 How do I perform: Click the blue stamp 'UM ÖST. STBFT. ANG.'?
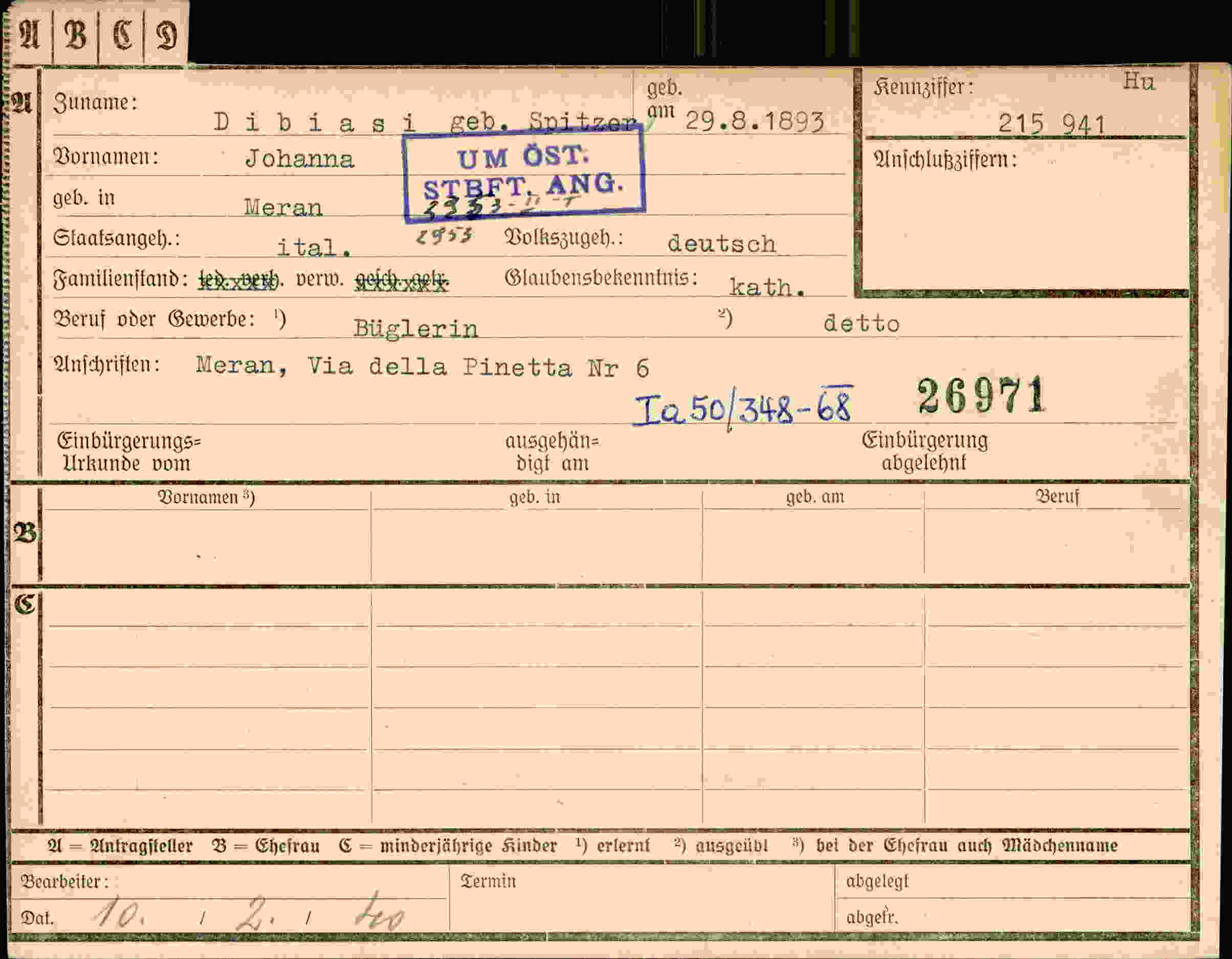(x=524, y=174)
